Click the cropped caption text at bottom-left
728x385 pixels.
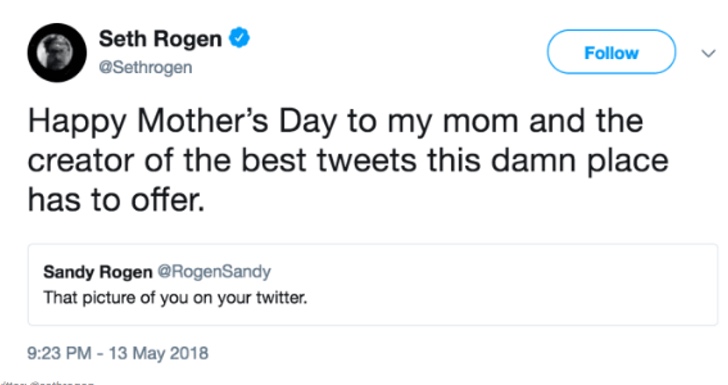(47, 383)
